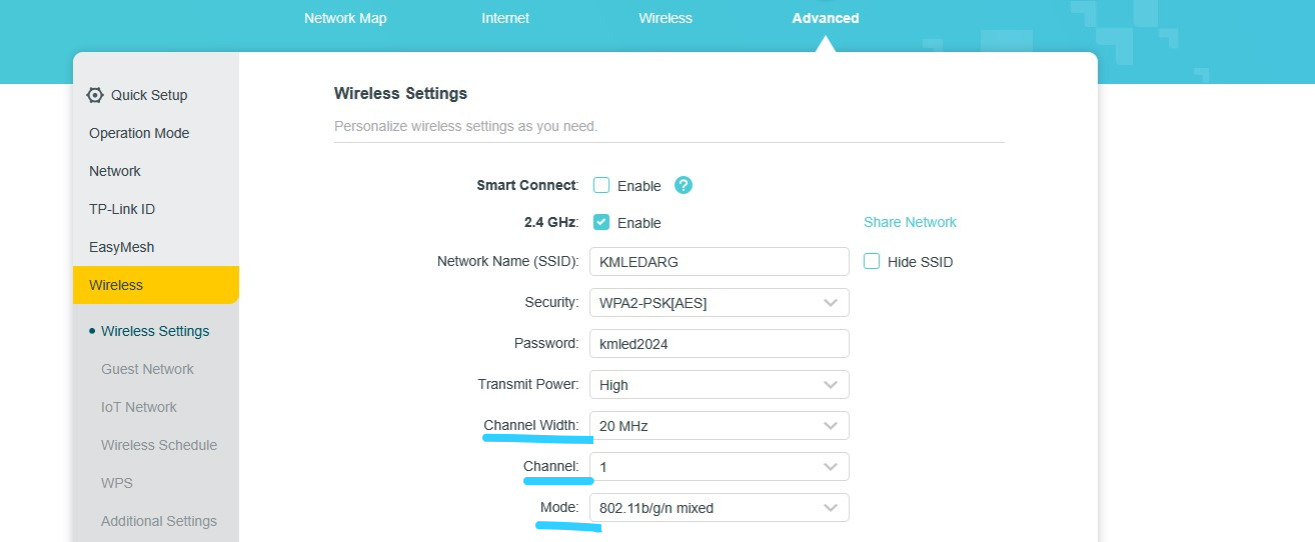Select Guest Network in the sidebar
1315x542 pixels.
[x=147, y=369]
